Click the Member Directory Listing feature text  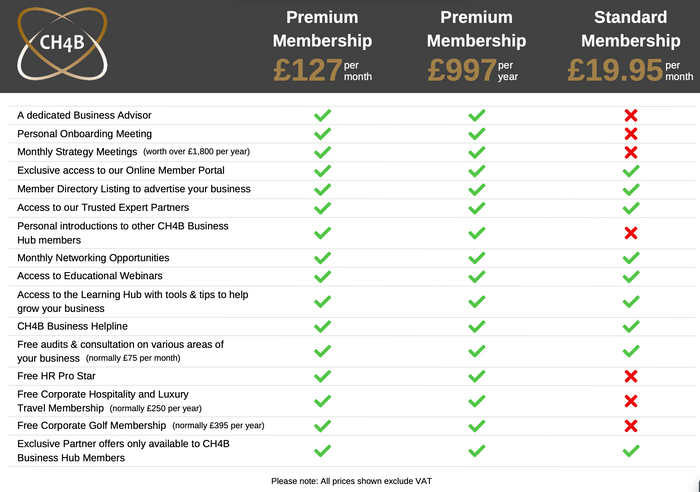click(x=134, y=189)
